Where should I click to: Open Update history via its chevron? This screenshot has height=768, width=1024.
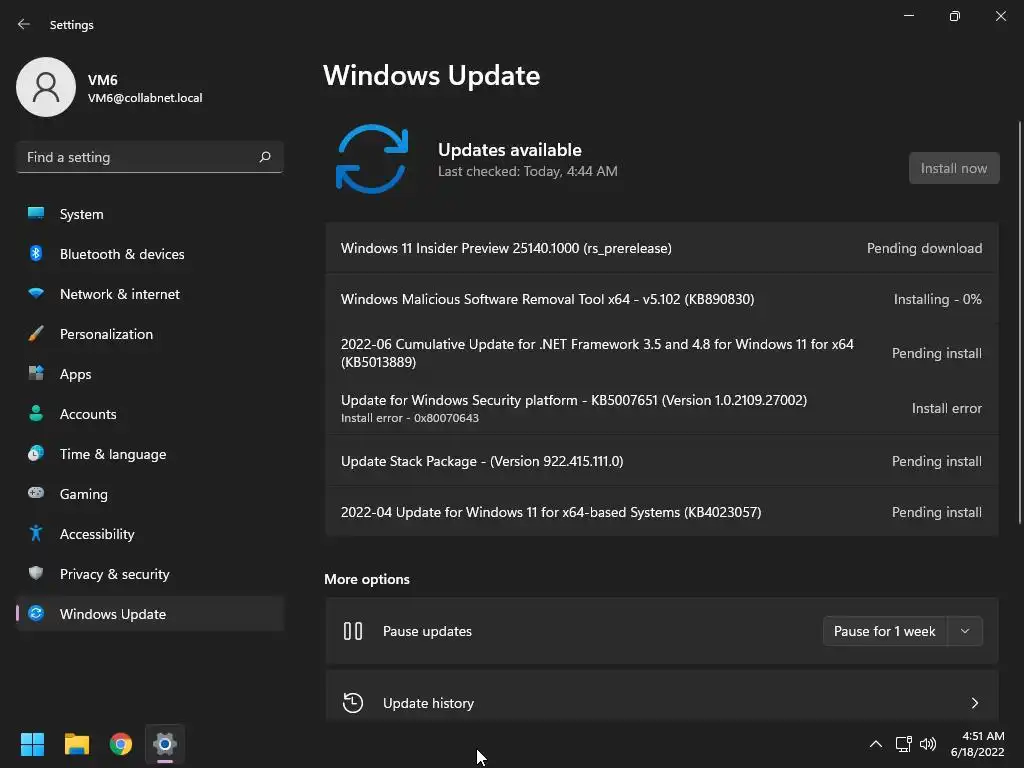pyautogui.click(x=975, y=703)
